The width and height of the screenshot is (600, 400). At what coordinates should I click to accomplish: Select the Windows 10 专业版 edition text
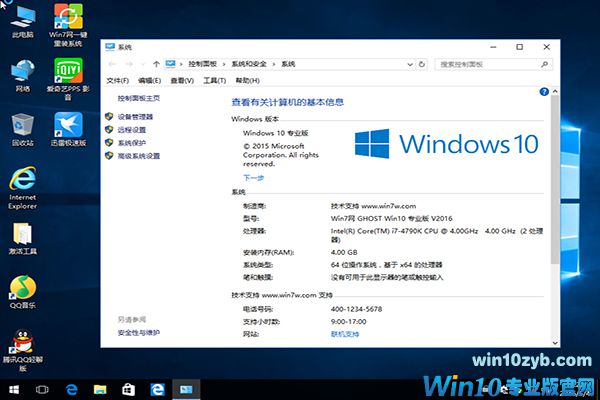[276, 133]
